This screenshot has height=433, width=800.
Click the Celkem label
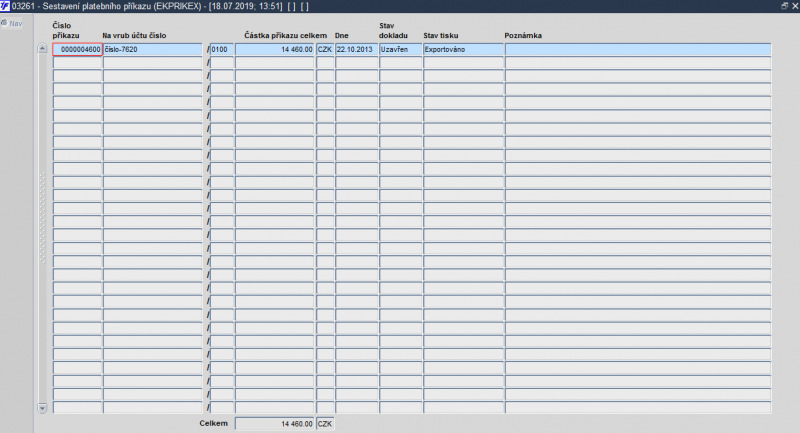pyautogui.click(x=213, y=423)
